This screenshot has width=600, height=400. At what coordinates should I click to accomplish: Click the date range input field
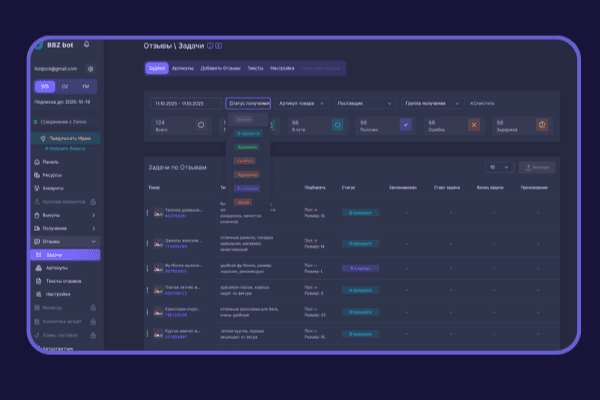tap(185, 103)
